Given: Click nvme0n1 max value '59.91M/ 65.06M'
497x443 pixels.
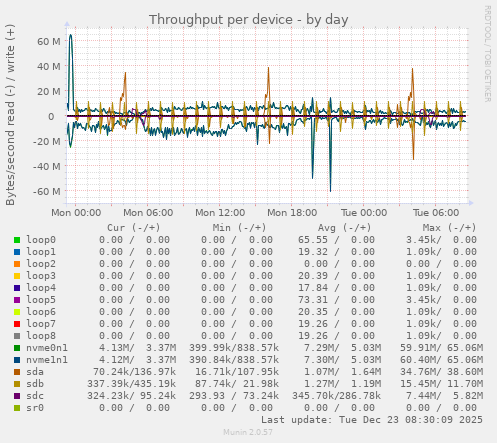Looking at the screenshot, I should coord(441,348).
